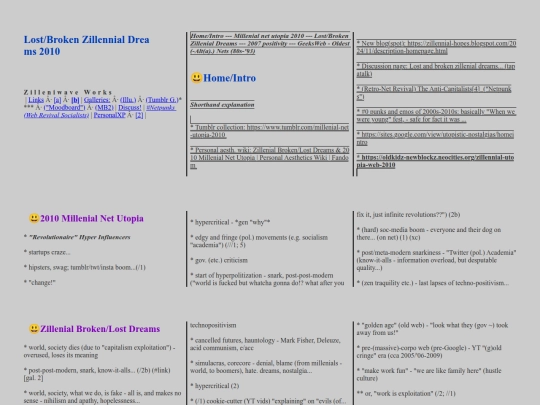Open the (Illu.) gallery link
The width and height of the screenshot is (540, 405).
(128, 100)
